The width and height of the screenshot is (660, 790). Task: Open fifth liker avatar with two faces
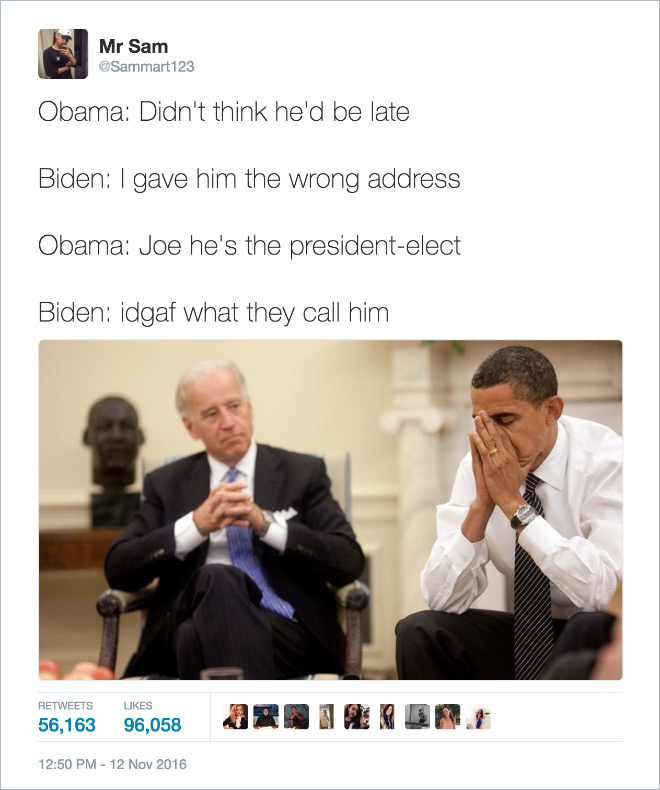point(357,716)
